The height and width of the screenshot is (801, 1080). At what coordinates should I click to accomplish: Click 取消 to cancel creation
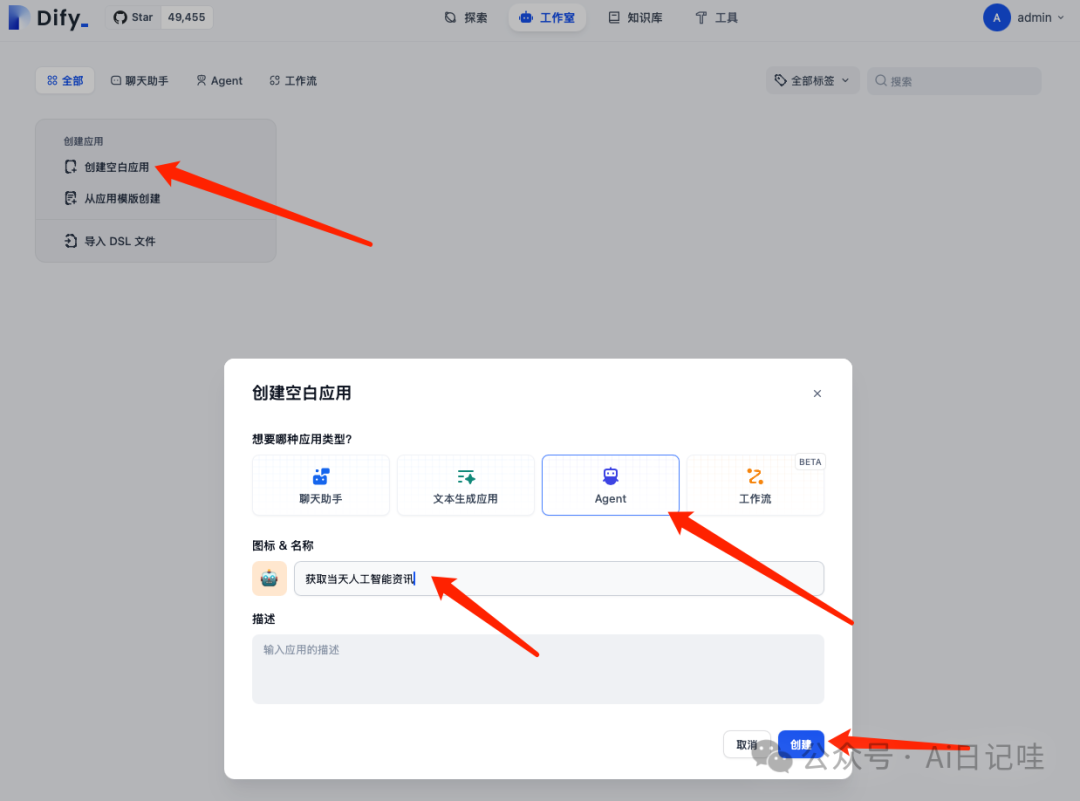(747, 744)
